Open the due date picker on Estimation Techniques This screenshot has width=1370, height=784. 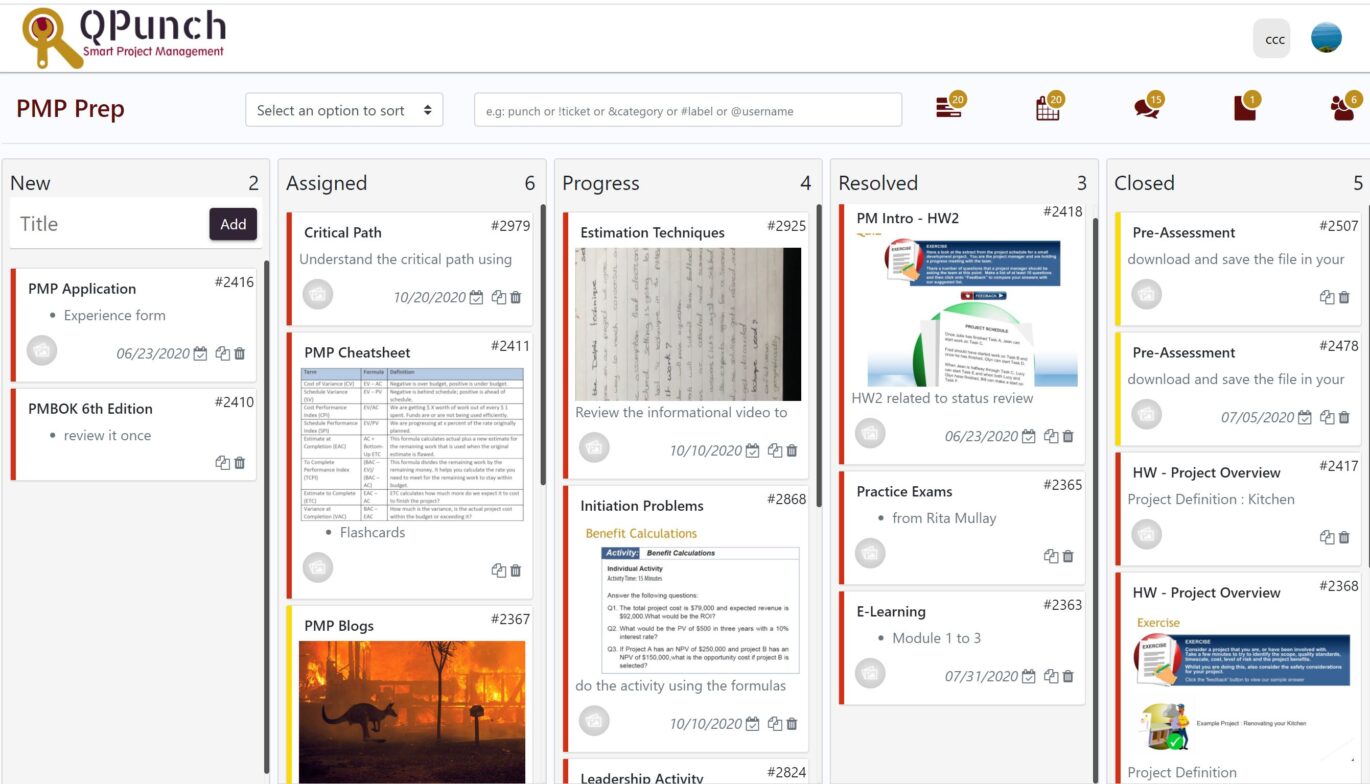(753, 450)
